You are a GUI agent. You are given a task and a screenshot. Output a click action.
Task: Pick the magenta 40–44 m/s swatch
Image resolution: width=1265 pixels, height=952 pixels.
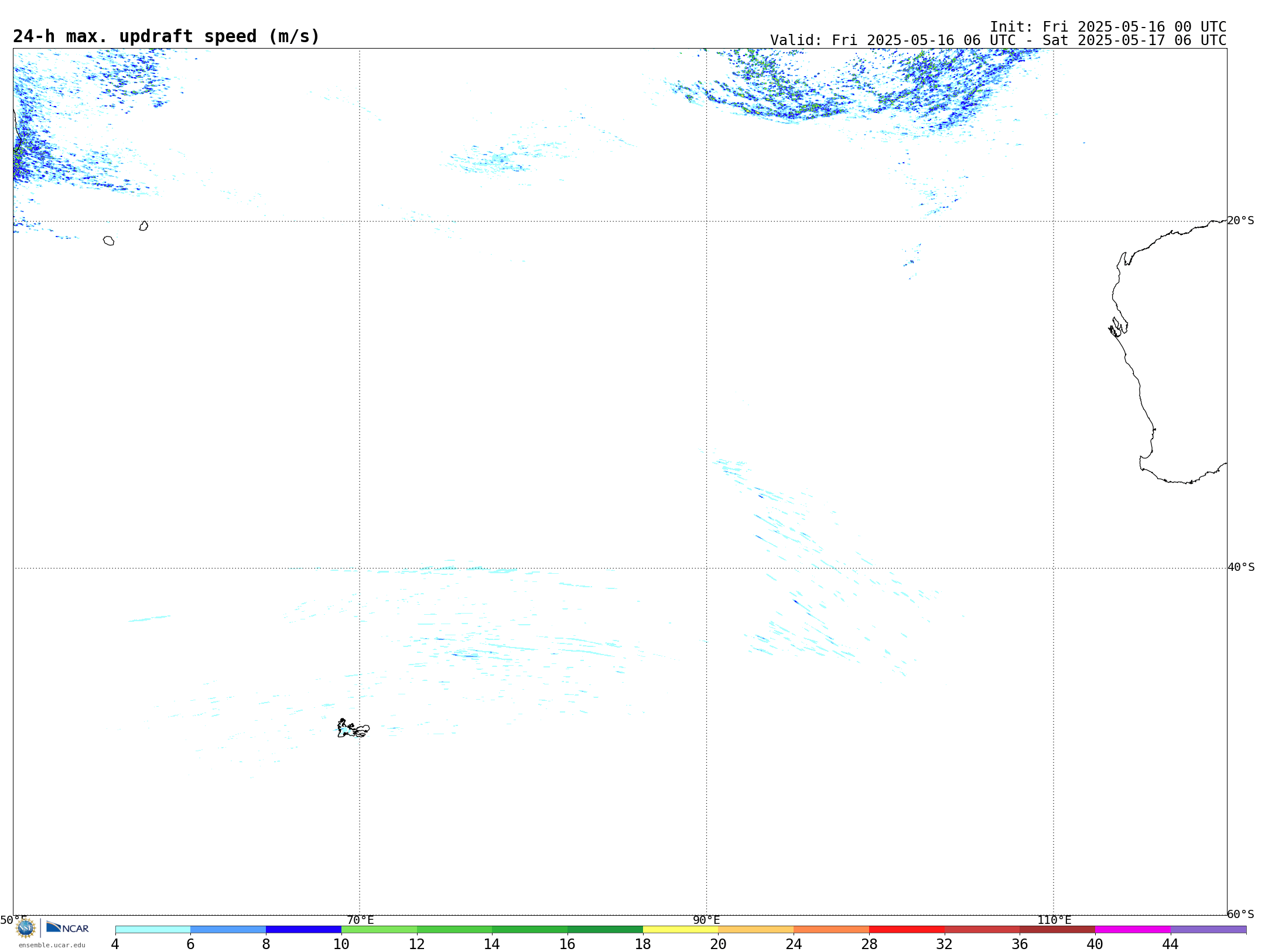pos(1133,930)
